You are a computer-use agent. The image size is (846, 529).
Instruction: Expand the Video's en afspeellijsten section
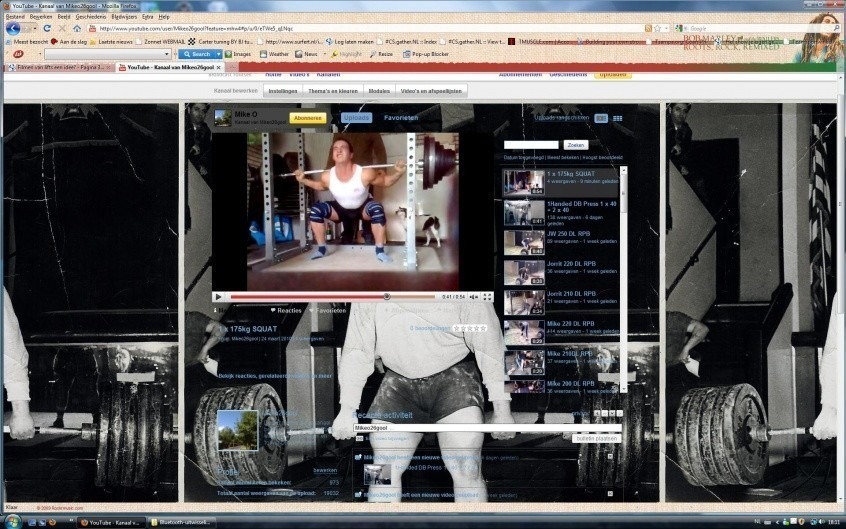point(430,90)
